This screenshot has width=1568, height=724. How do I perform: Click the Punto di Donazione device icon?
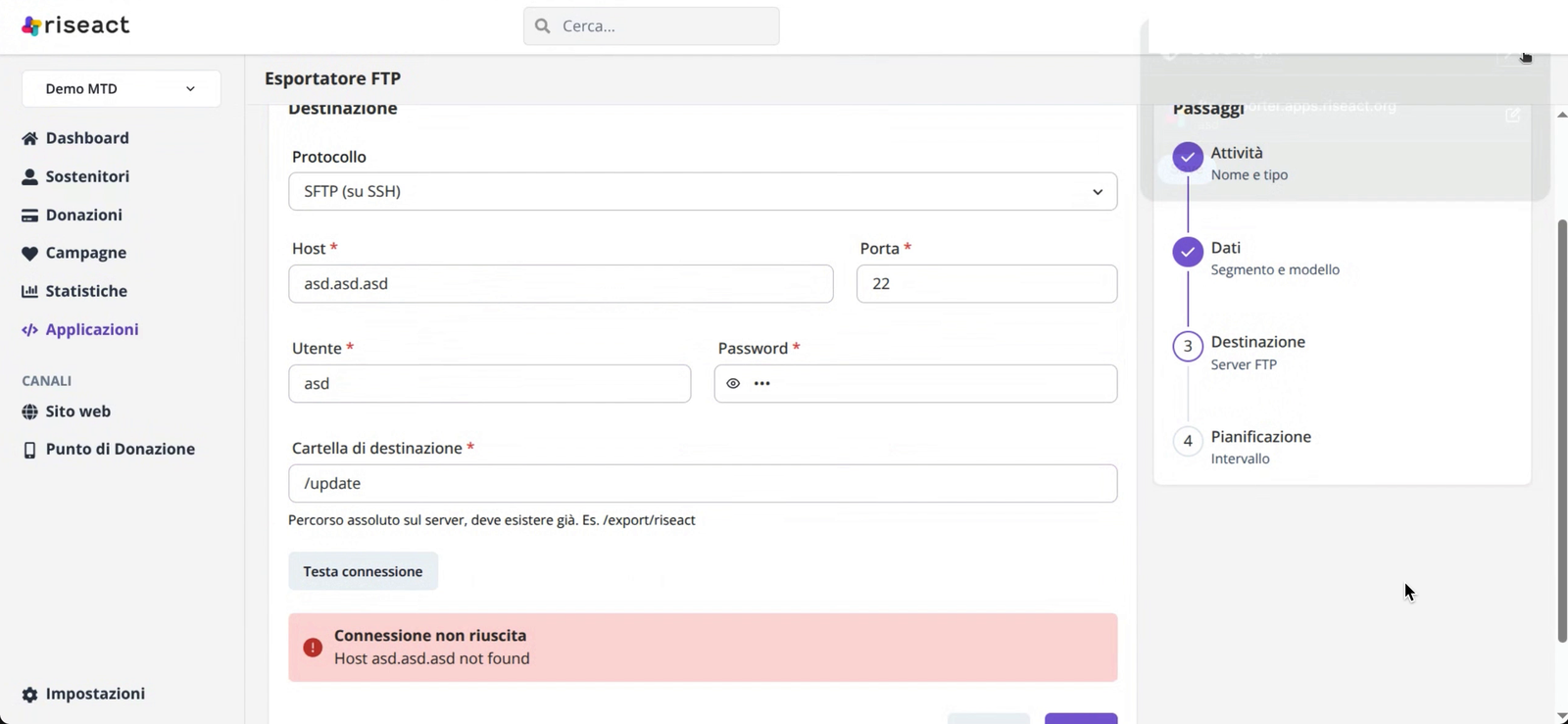coord(30,450)
